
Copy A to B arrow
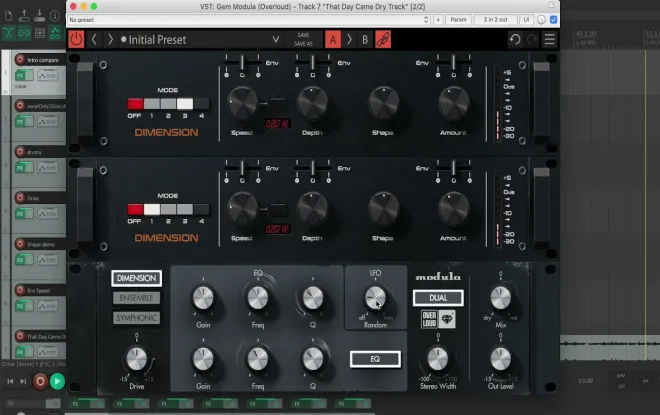point(349,40)
